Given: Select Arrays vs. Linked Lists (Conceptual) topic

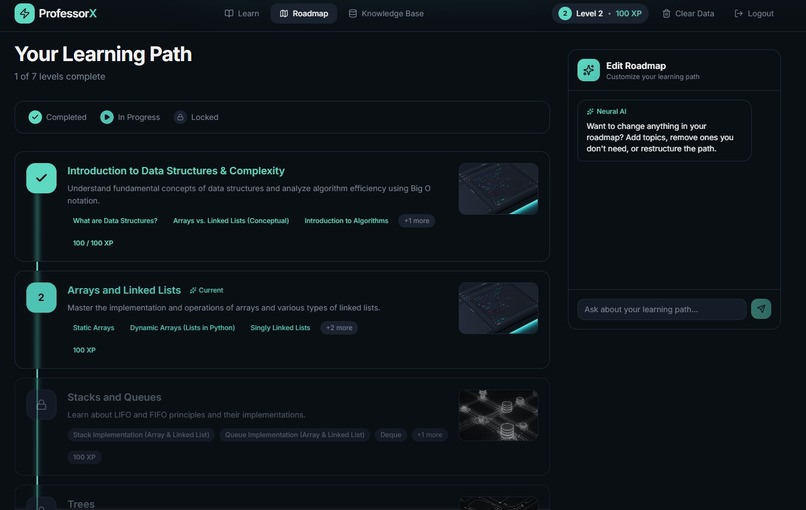Looking at the screenshot, I should tap(231, 221).
